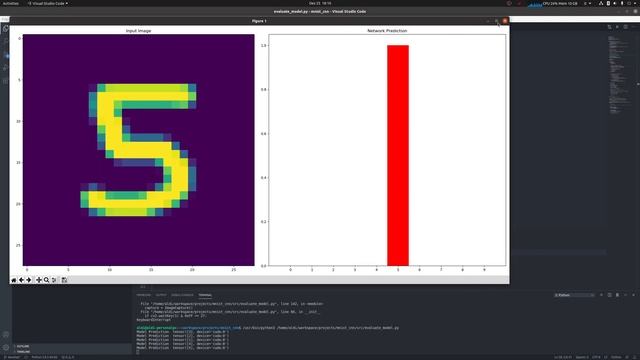The width and height of the screenshot is (640, 360).
Task: Switch to the Debug Console tab
Action: point(182,295)
